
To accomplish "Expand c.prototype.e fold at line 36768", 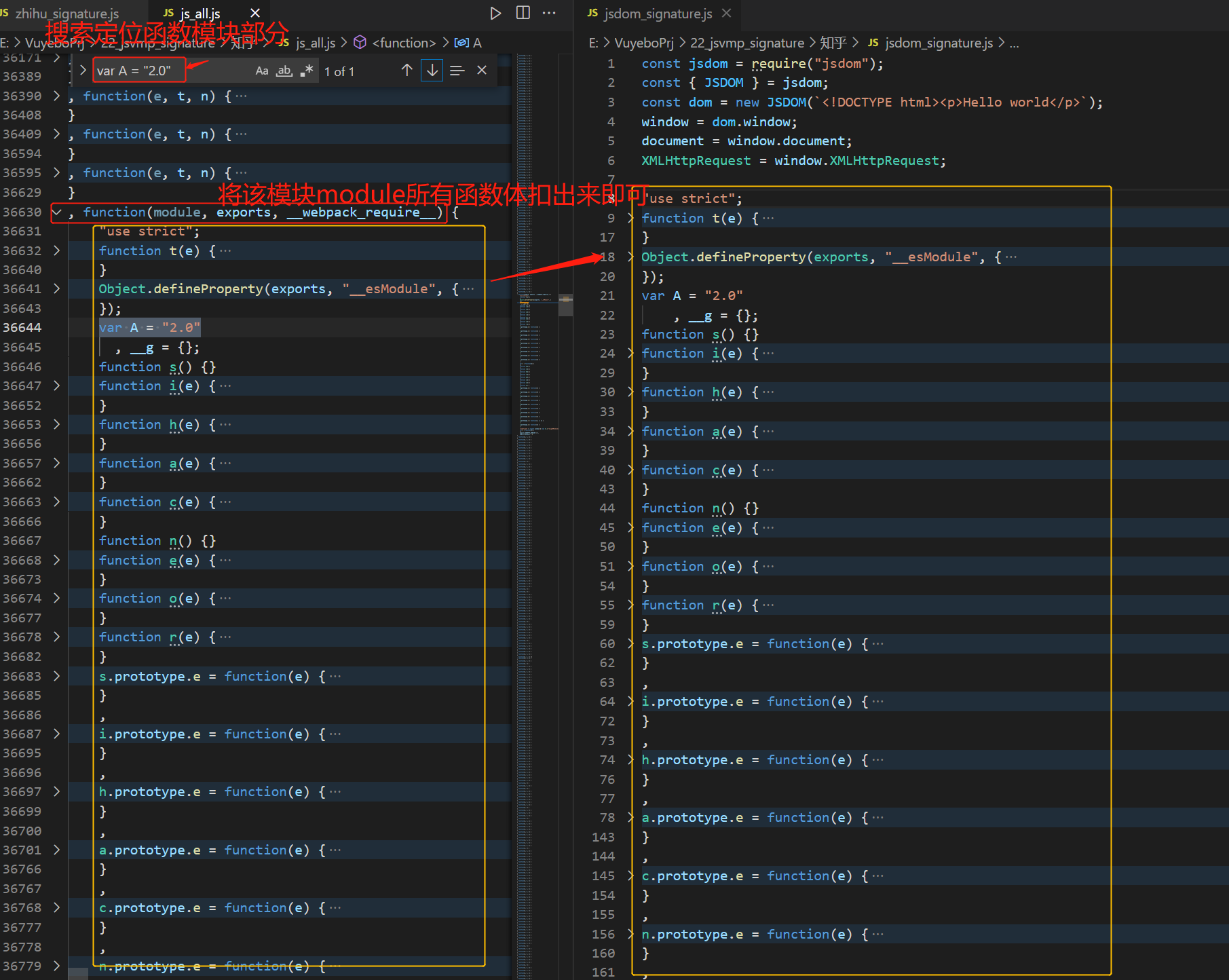I will pyautogui.click(x=57, y=907).
